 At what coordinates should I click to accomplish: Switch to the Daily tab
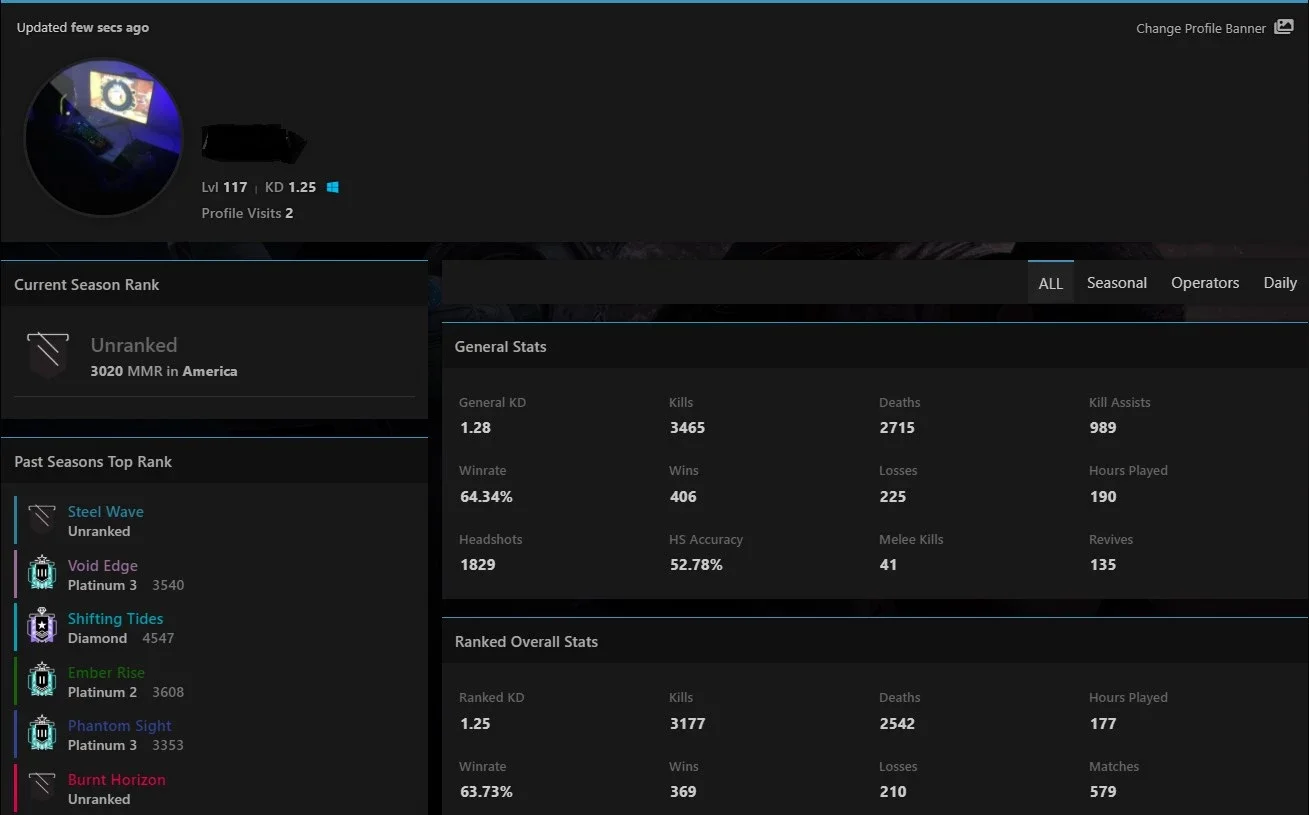pyautogui.click(x=1280, y=283)
